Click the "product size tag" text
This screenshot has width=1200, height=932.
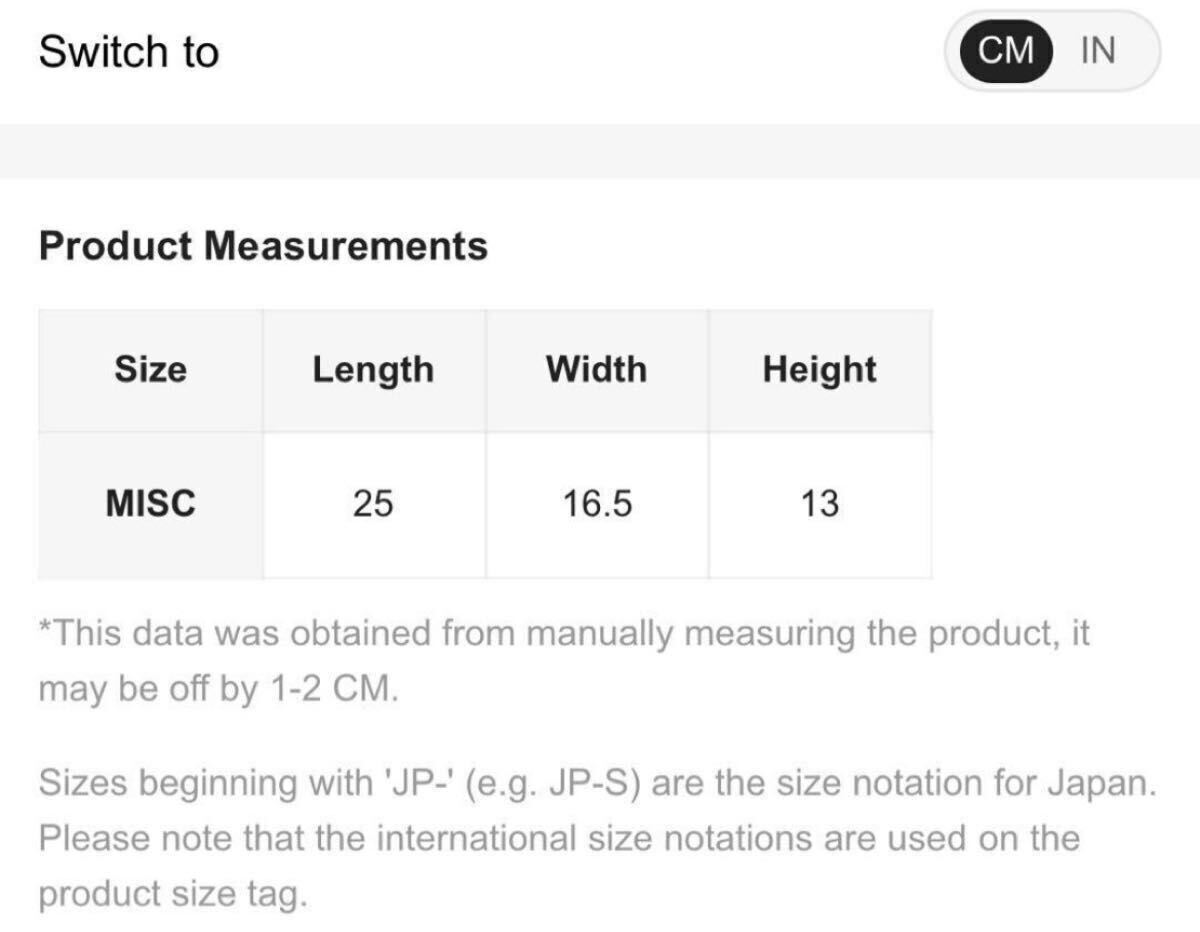172,894
